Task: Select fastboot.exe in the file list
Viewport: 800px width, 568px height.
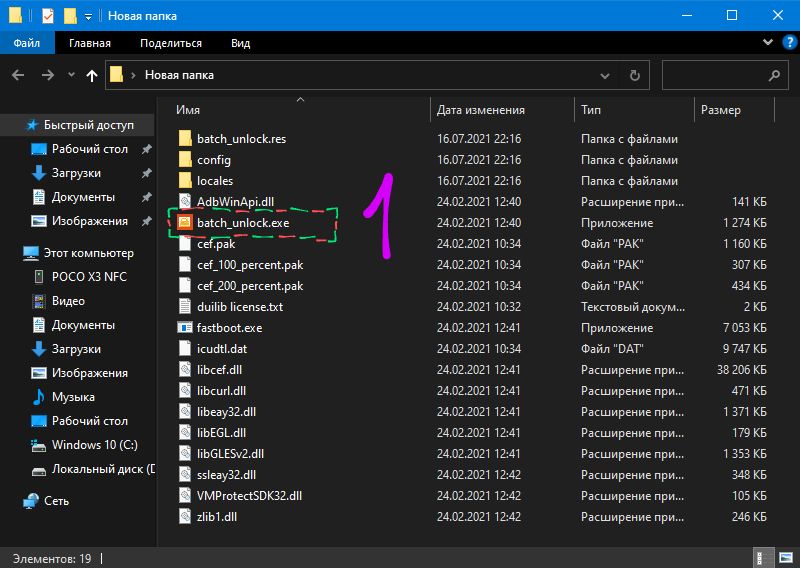Action: click(229, 328)
